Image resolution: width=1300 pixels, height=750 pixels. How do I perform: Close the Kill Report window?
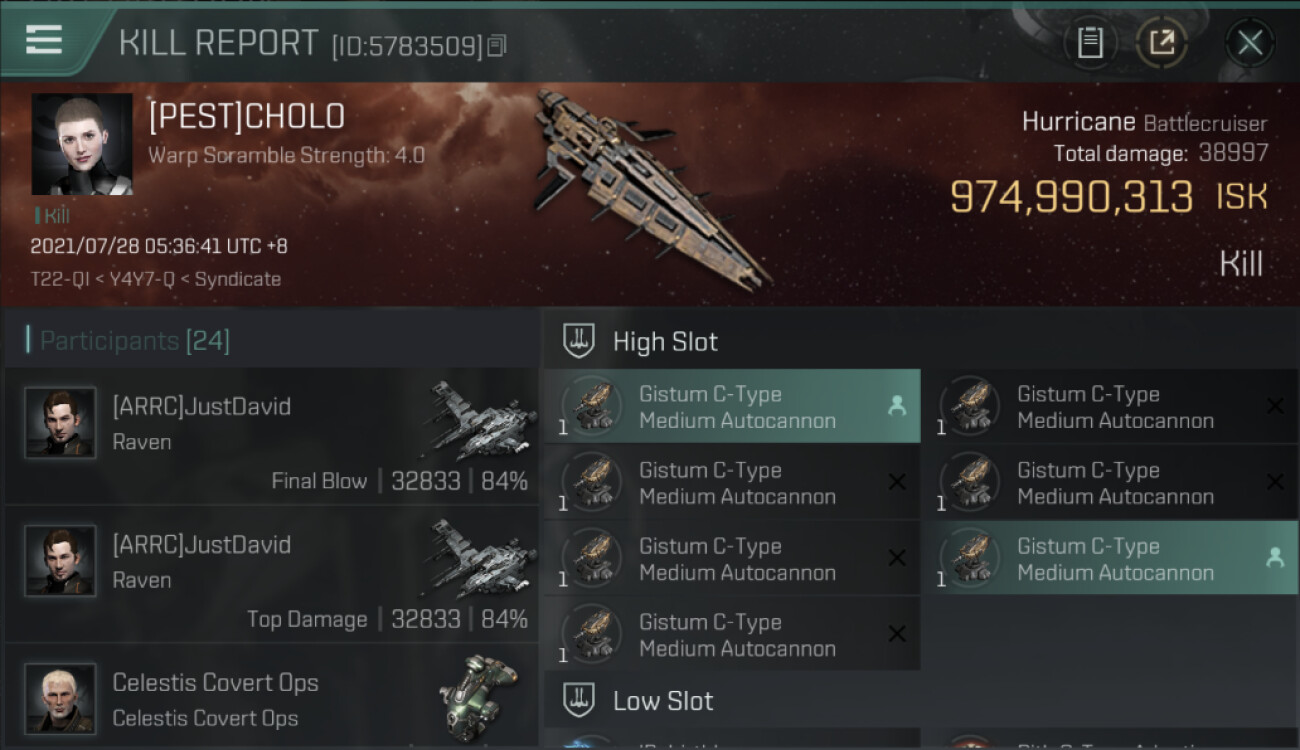1249,43
